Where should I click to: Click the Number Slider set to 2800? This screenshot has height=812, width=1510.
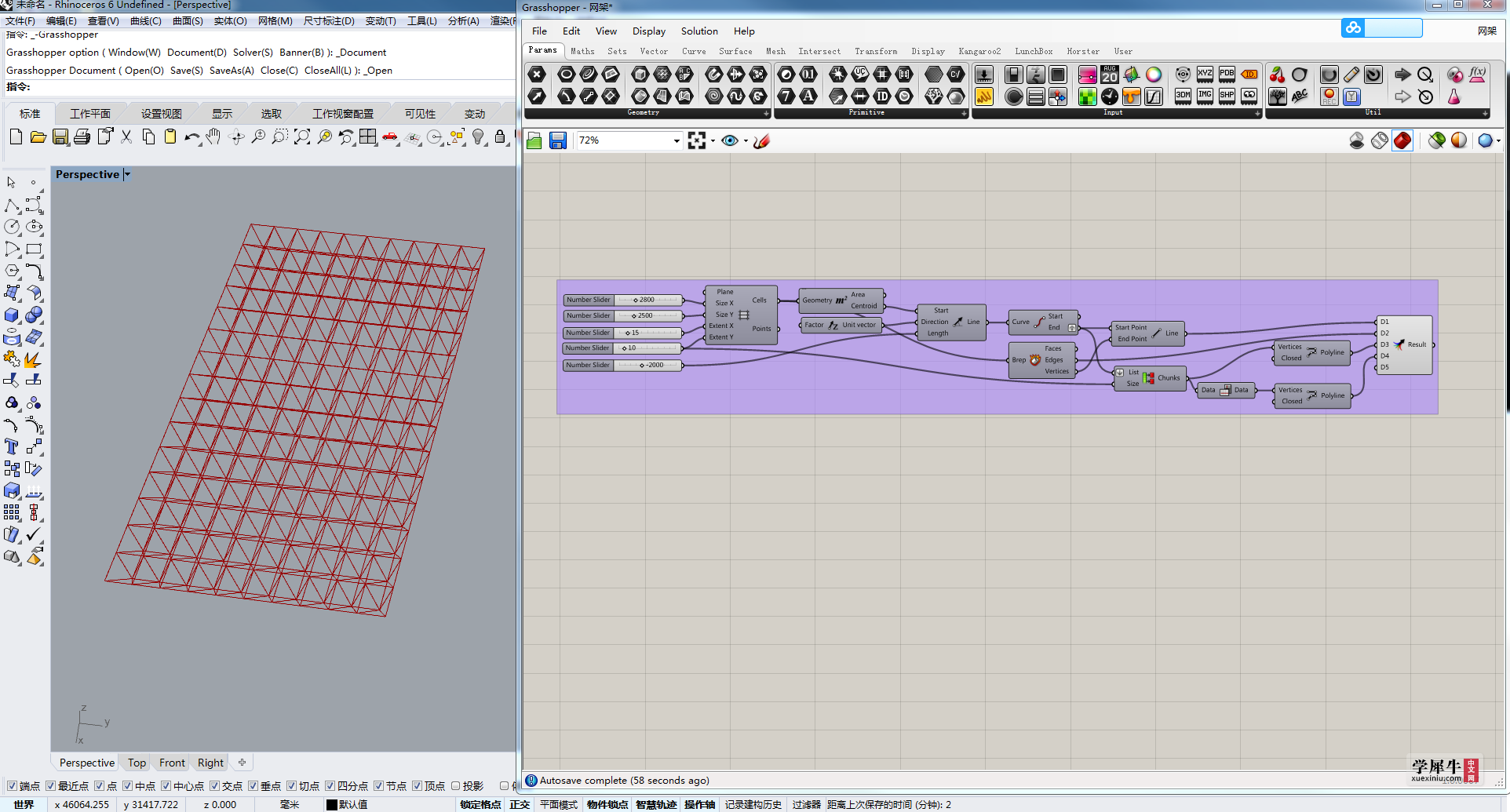(x=623, y=300)
